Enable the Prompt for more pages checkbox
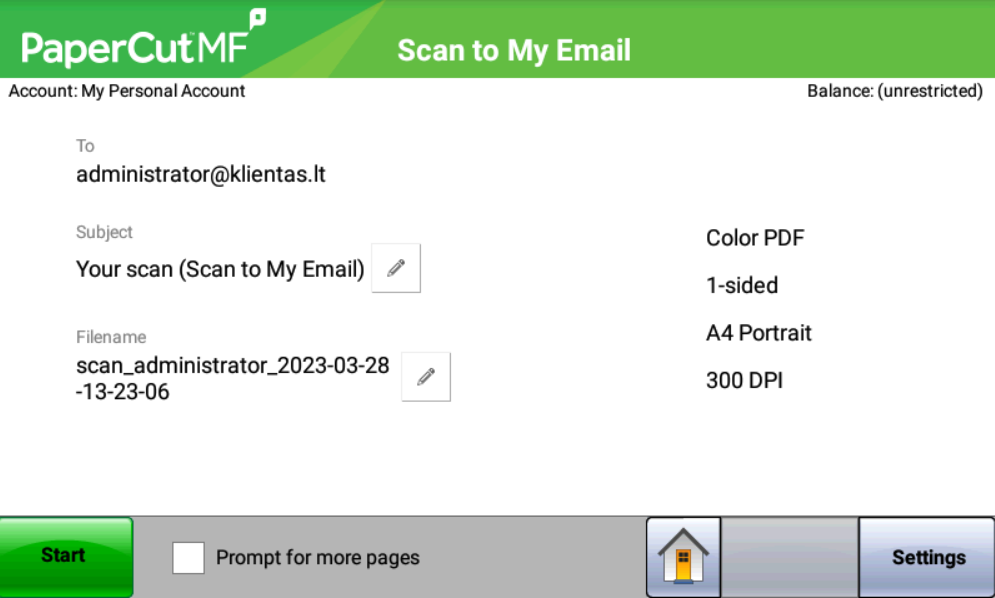The width and height of the screenshot is (995, 598). pos(188,558)
